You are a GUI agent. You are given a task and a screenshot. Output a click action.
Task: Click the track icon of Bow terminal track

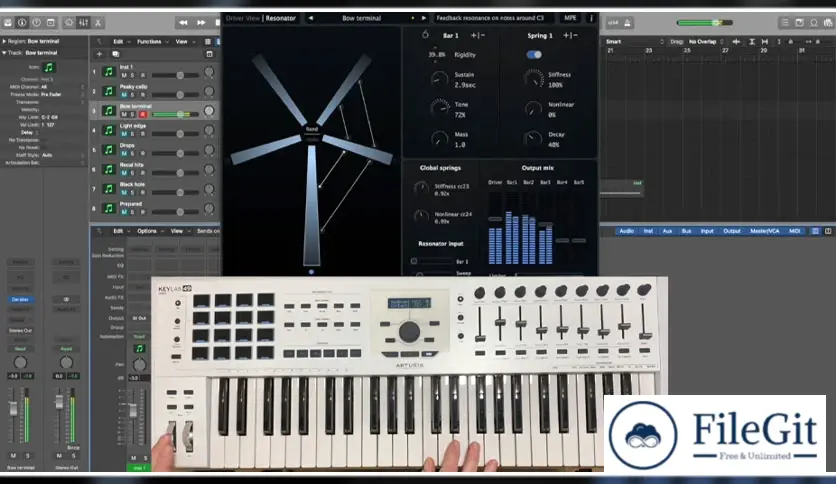pyautogui.click(x=109, y=111)
